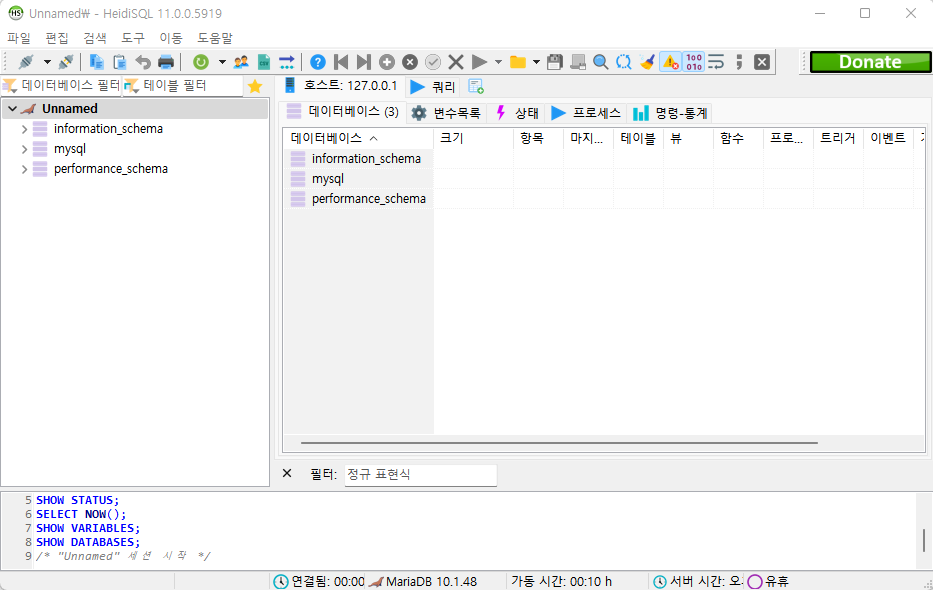Image resolution: width=933 pixels, height=590 pixels.
Task: Switch to the 프로세스 tab
Action: [x=586, y=113]
